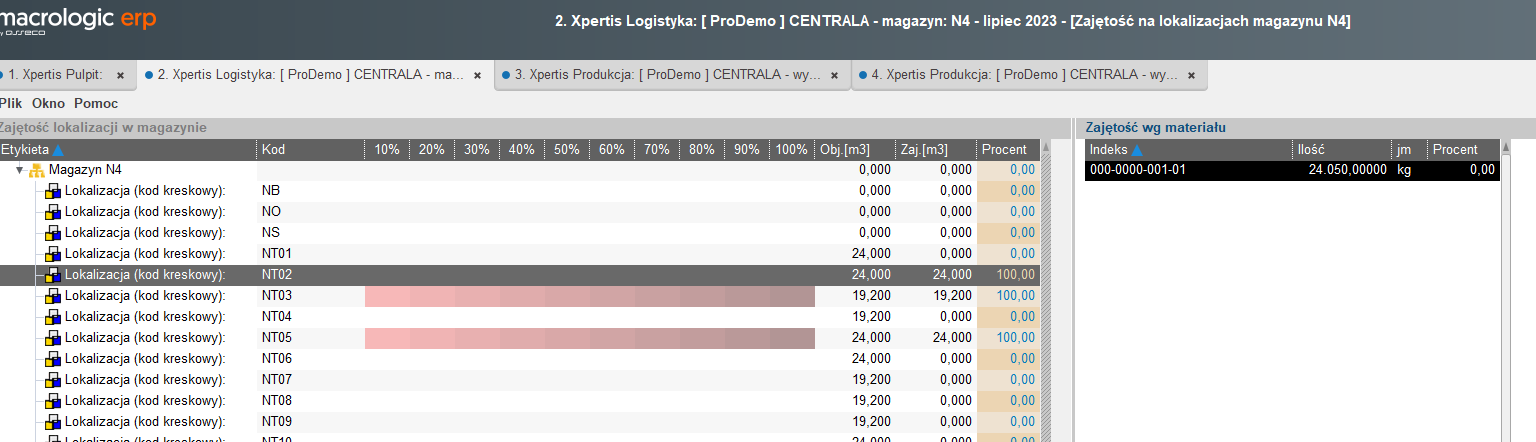Viewport: 1536px width, 442px height.
Task: Close the Xpertis Pulpit tab
Action: 120,75
